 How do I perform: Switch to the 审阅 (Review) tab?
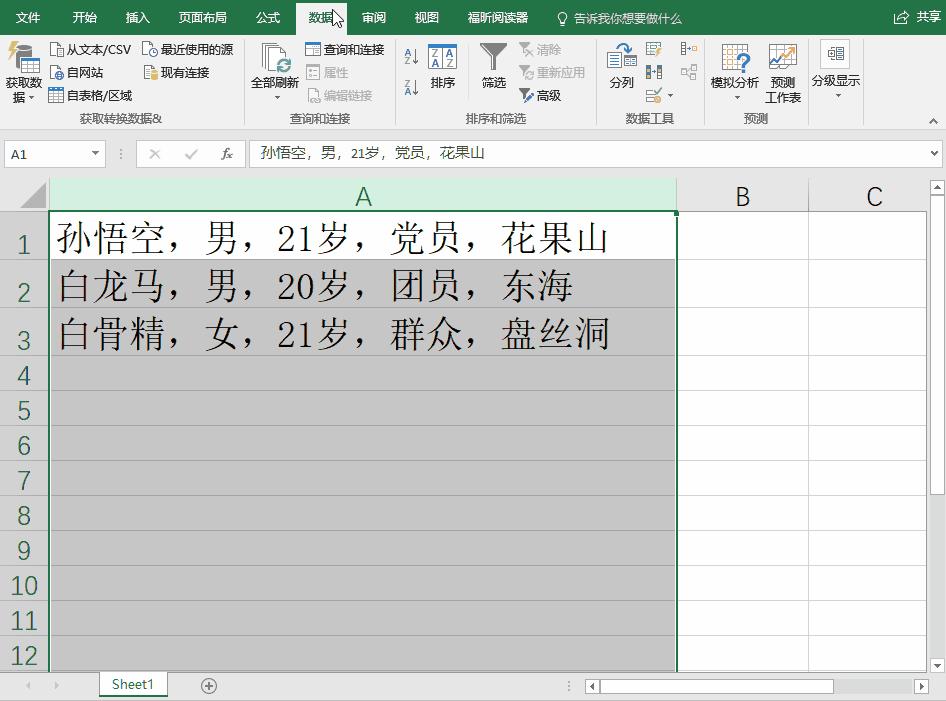pos(373,17)
